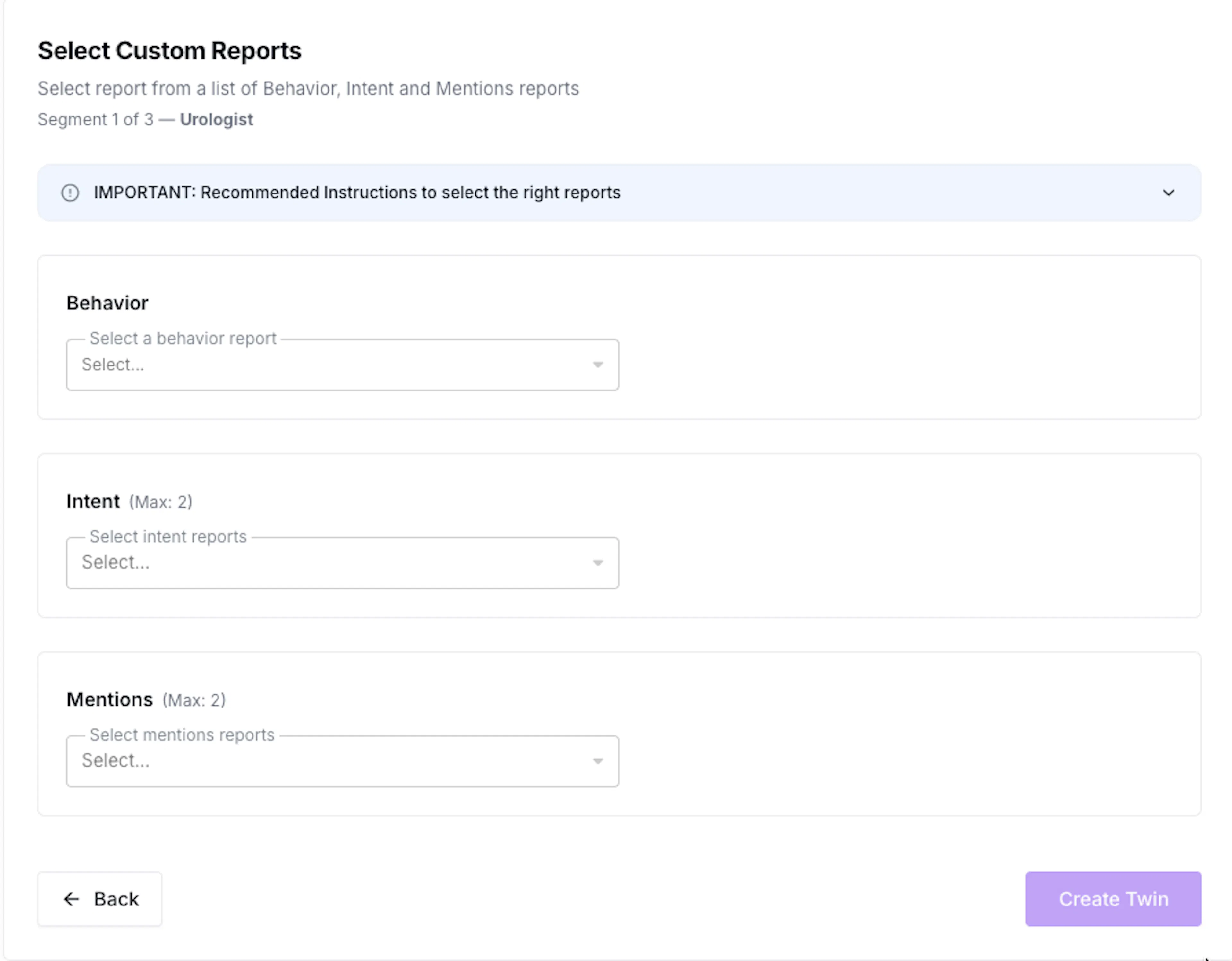Open the intent reports Select field
The height and width of the screenshot is (961, 1232).
point(342,562)
